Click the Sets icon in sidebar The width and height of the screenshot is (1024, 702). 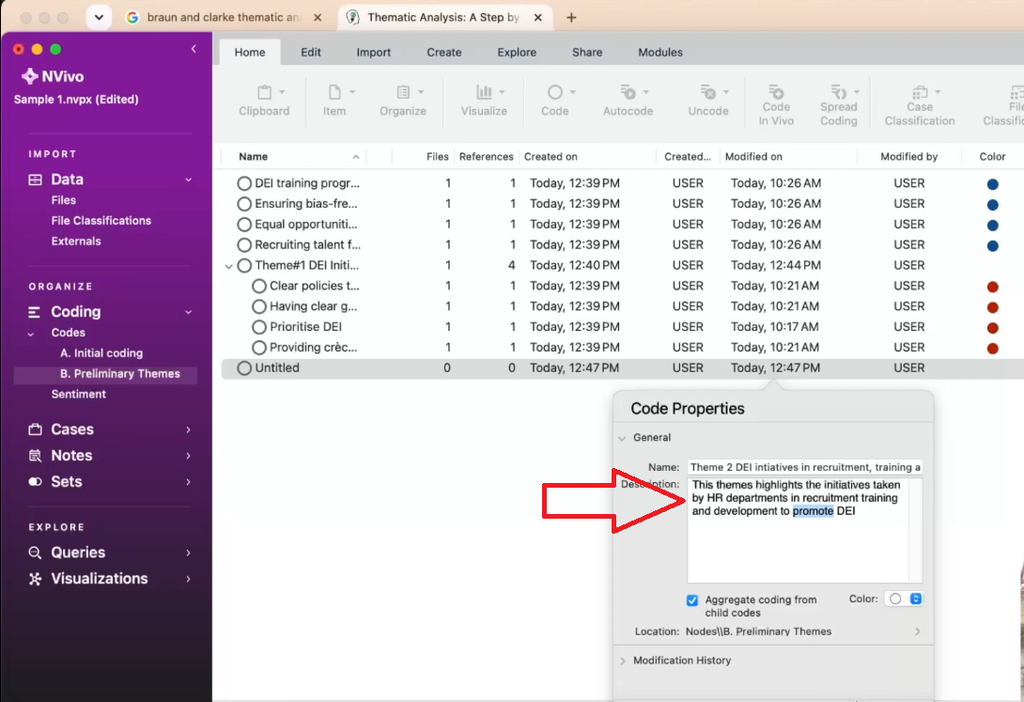pyautogui.click(x=35, y=482)
